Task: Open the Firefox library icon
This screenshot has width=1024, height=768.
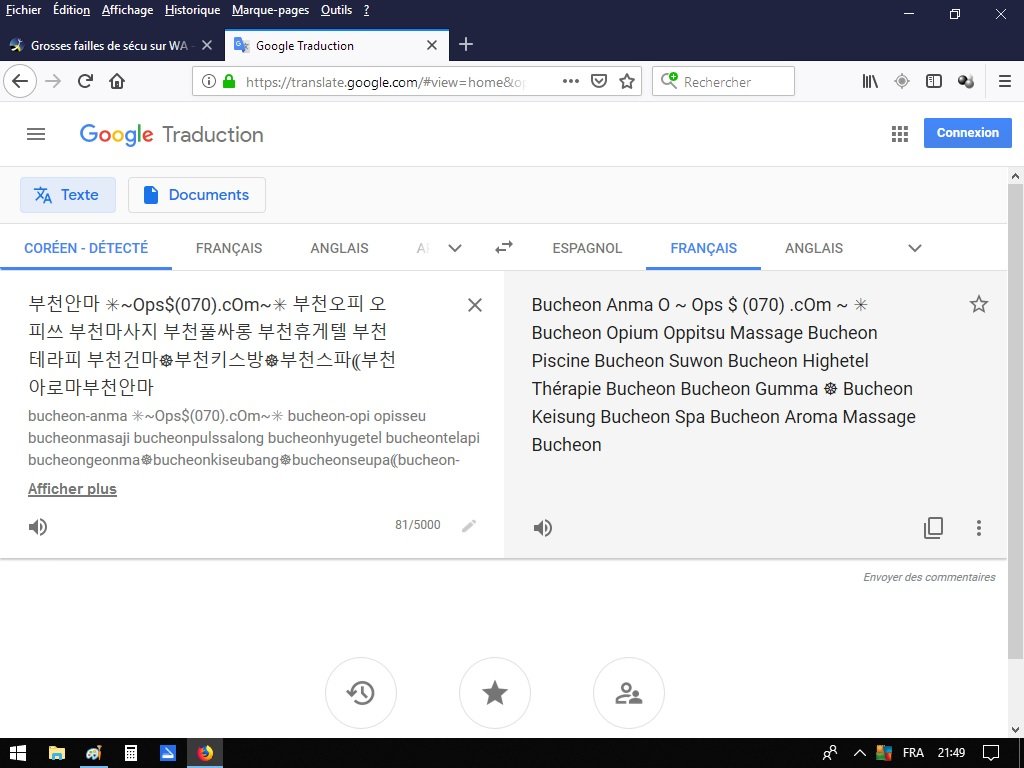Action: [870, 82]
